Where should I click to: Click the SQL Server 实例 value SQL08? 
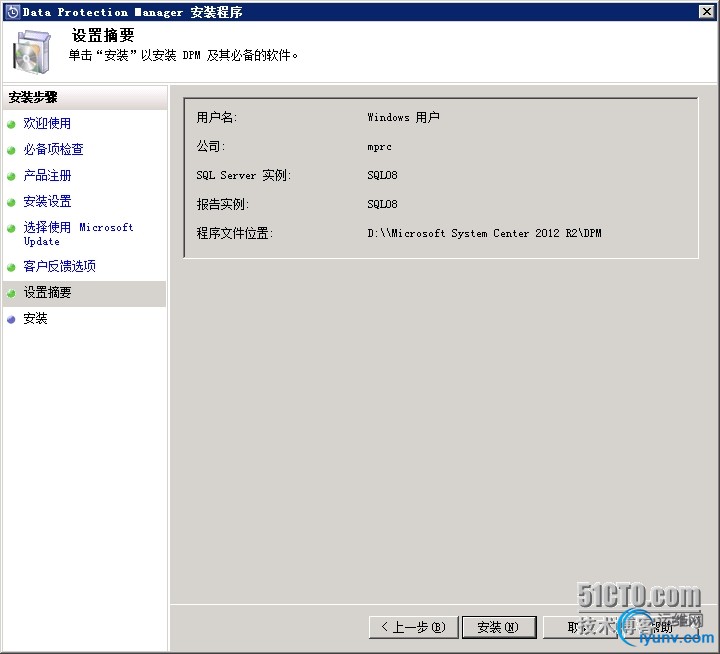[x=382, y=175]
